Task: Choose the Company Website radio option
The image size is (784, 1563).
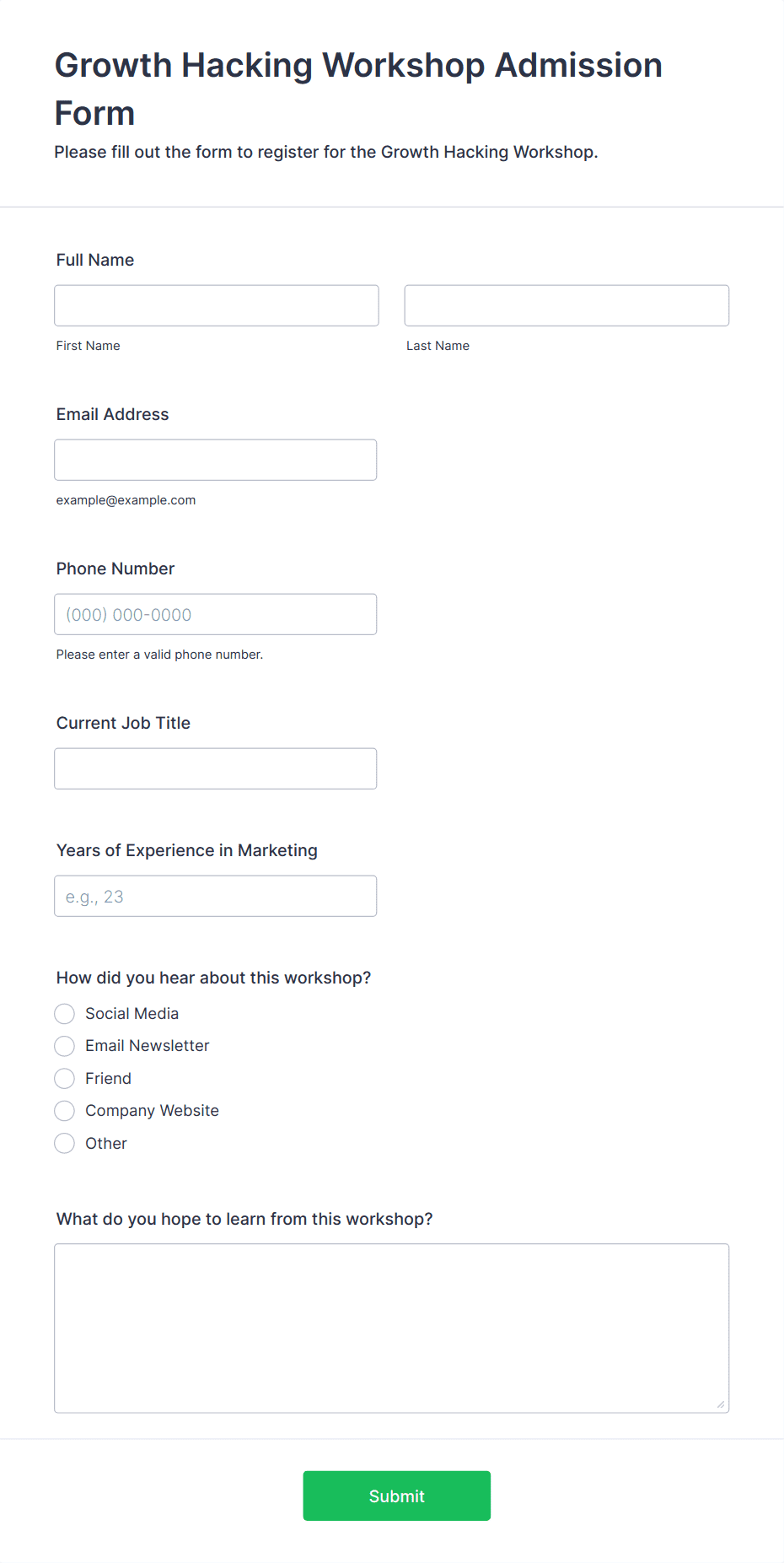Action: coord(65,1111)
